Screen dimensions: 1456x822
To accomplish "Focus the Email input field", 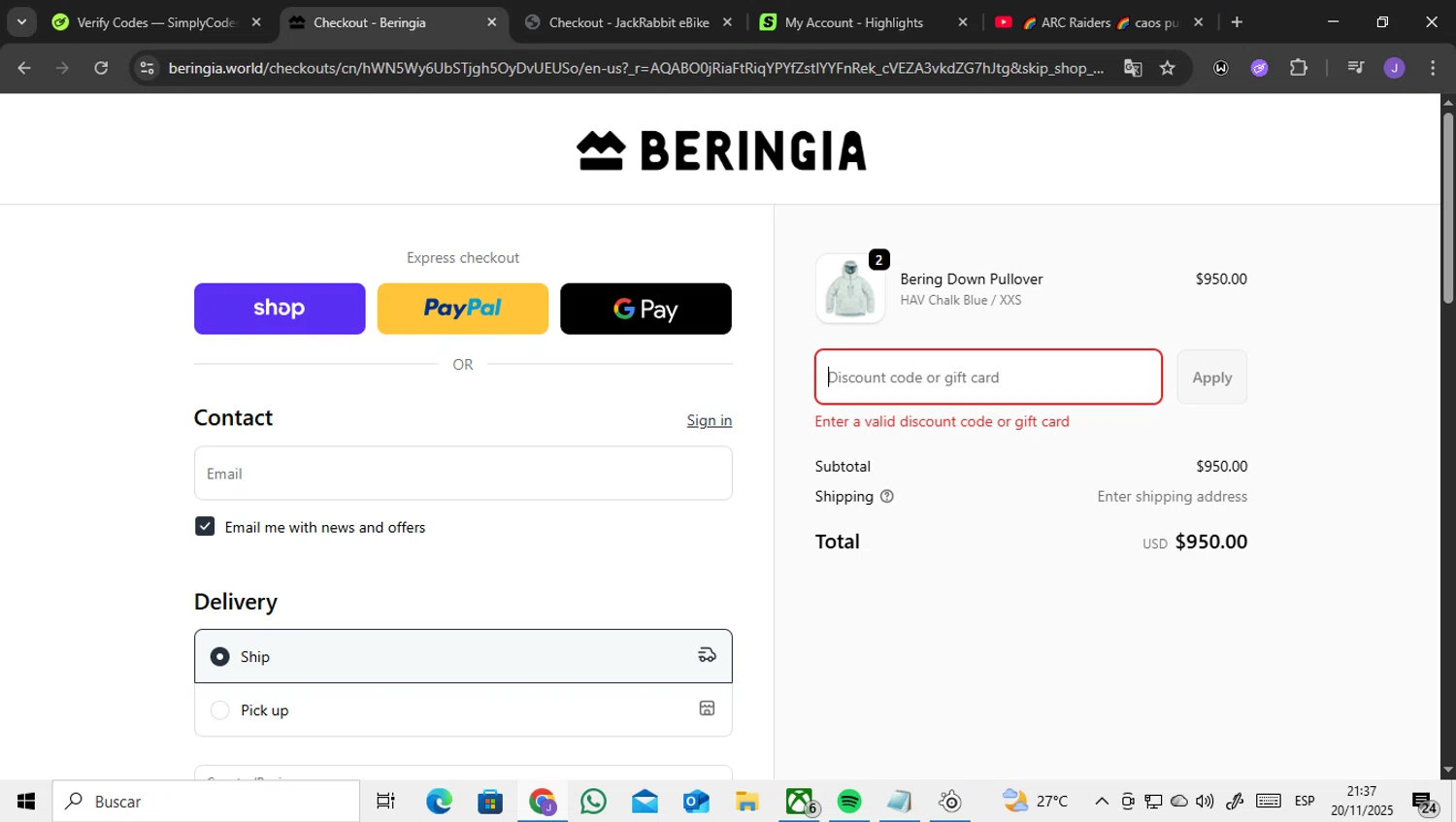I will (463, 474).
